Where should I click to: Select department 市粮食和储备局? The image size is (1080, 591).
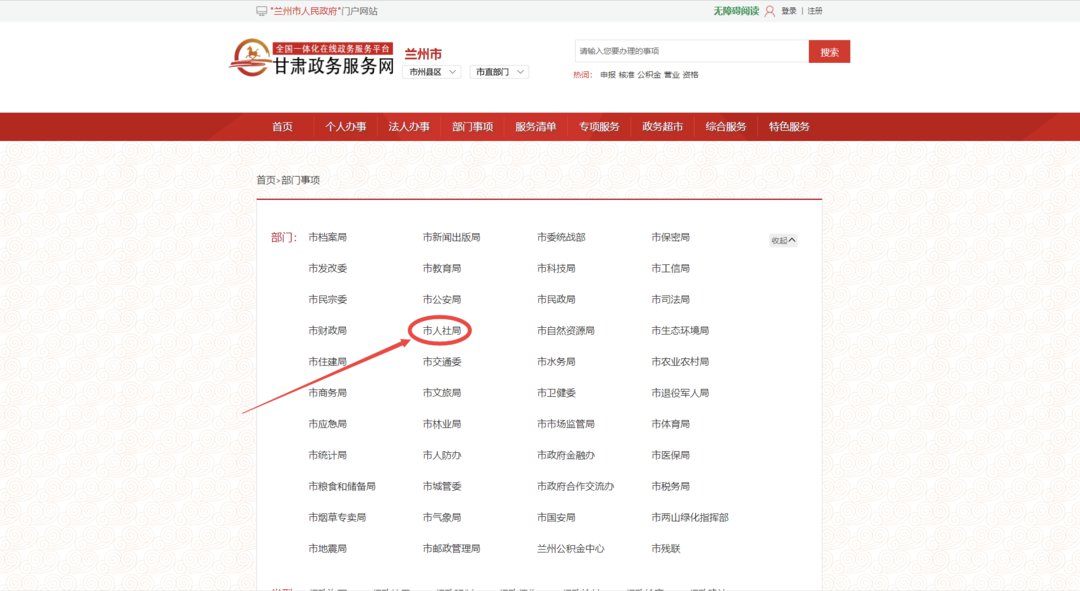pos(342,486)
